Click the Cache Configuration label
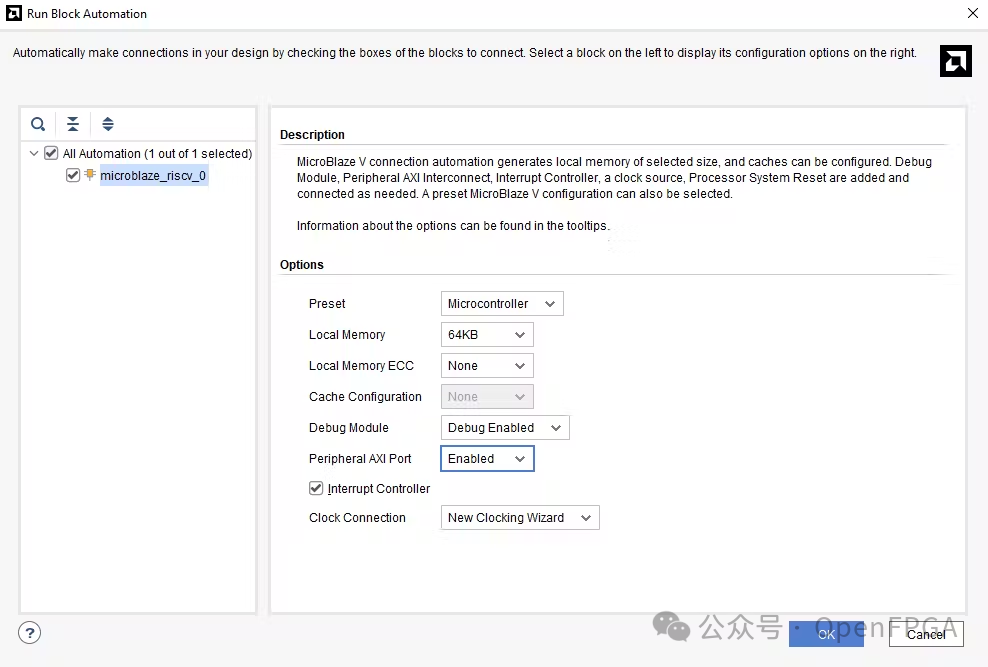This screenshot has height=667, width=988. [x=365, y=397]
